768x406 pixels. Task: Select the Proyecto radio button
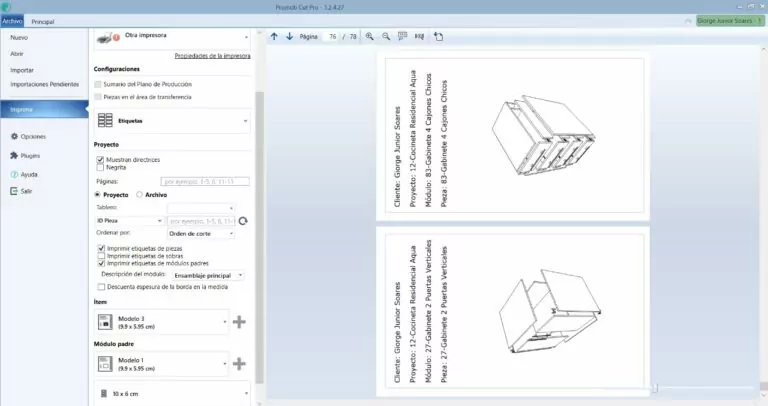click(97, 194)
